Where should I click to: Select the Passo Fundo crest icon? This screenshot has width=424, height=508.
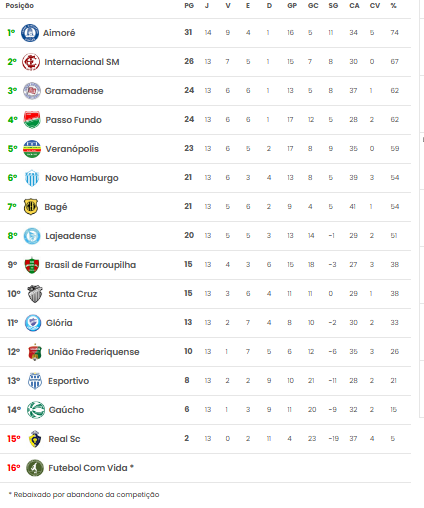[32, 120]
